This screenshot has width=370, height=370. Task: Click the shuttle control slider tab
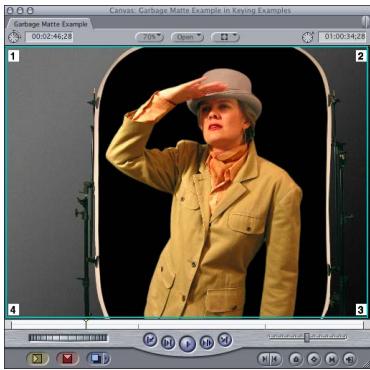(307, 337)
